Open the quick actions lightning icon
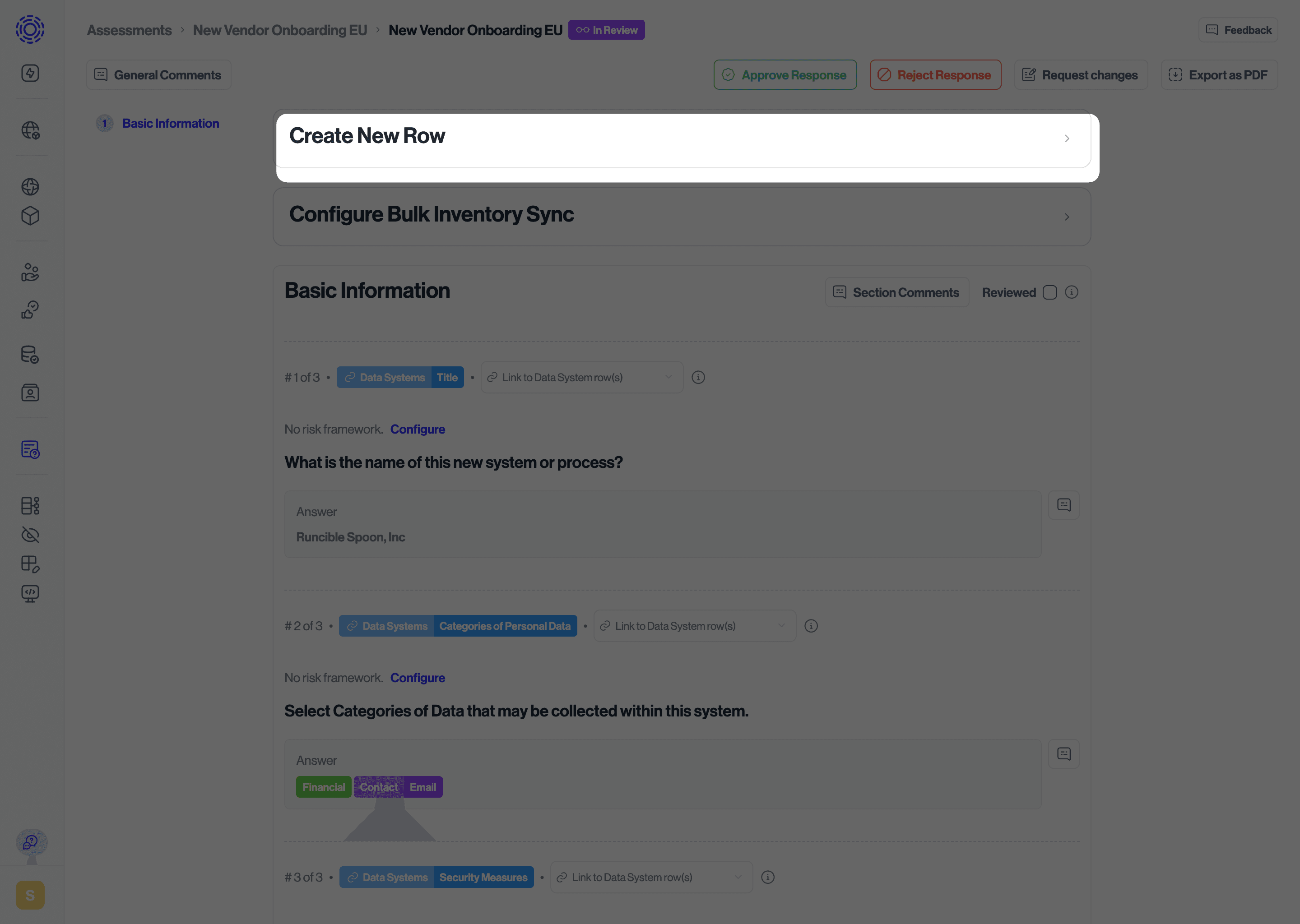Viewport: 1300px width, 924px height. coord(31,73)
